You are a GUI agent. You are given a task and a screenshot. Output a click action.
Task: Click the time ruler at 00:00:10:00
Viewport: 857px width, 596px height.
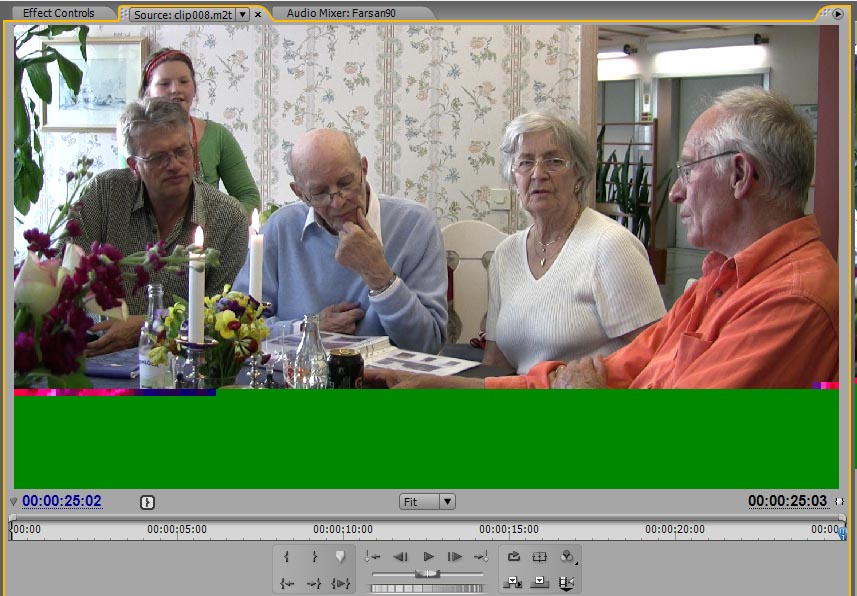click(x=343, y=529)
